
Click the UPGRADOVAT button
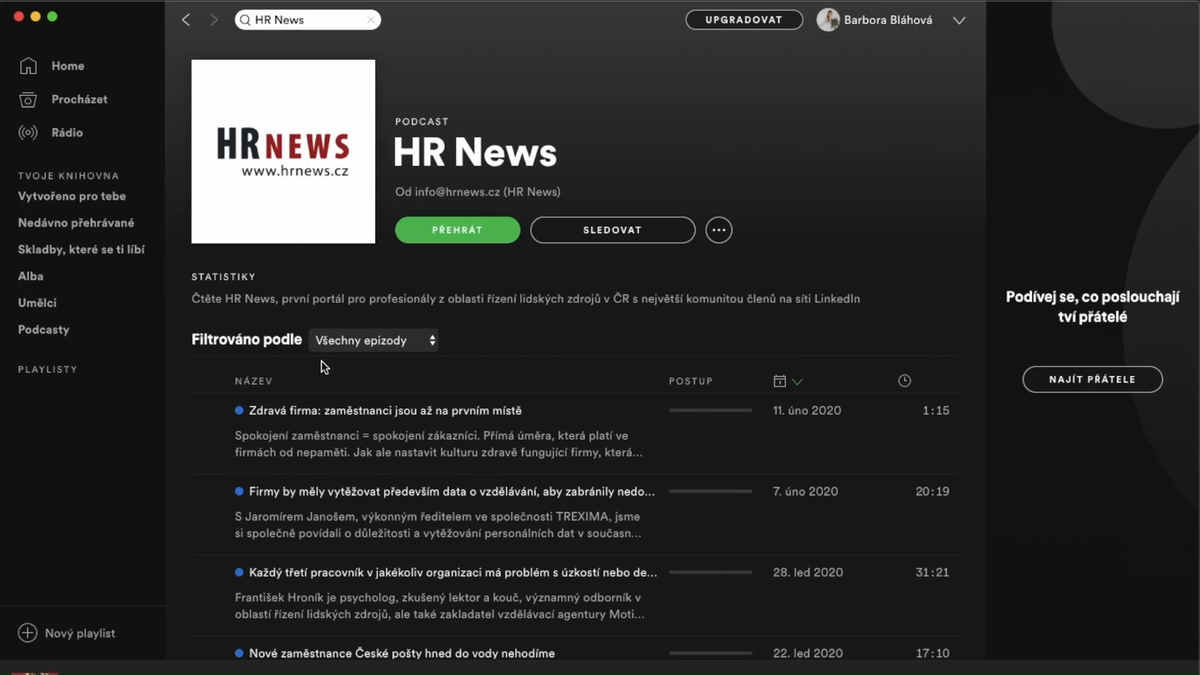(744, 20)
